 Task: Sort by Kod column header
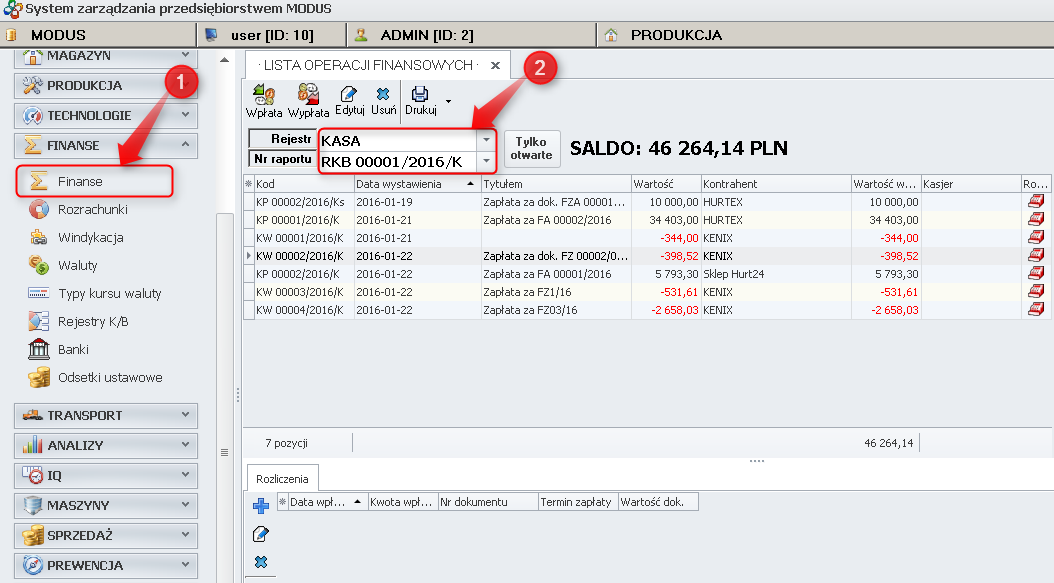pos(304,184)
